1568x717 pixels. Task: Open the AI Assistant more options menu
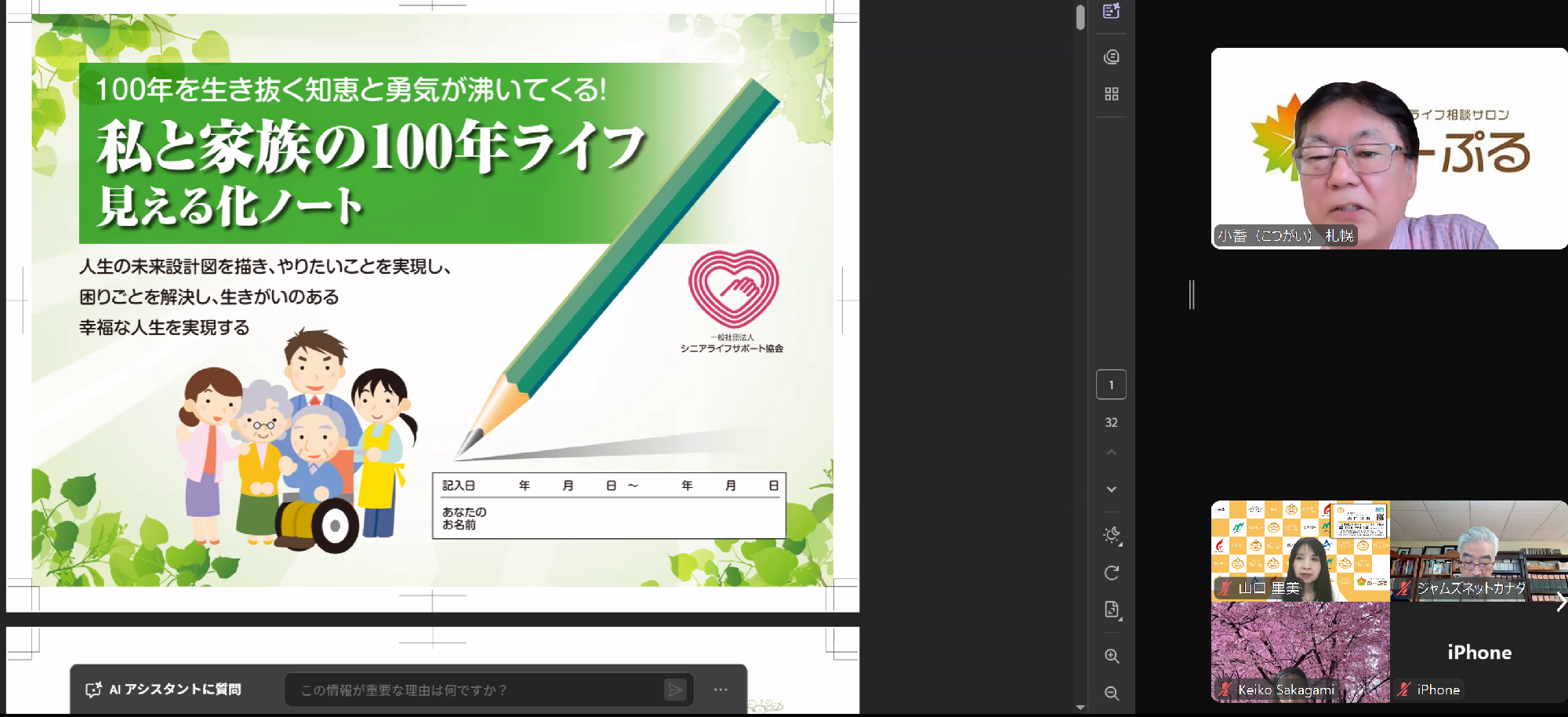[x=720, y=690]
